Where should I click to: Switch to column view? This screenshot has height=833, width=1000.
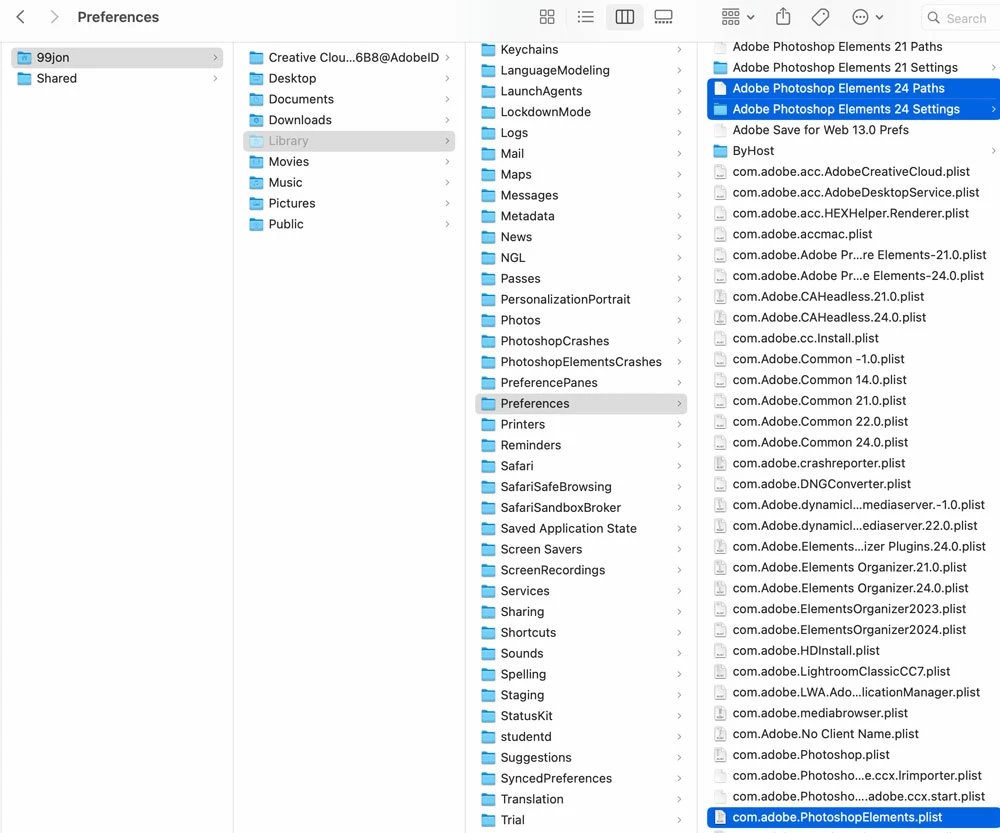(x=624, y=17)
